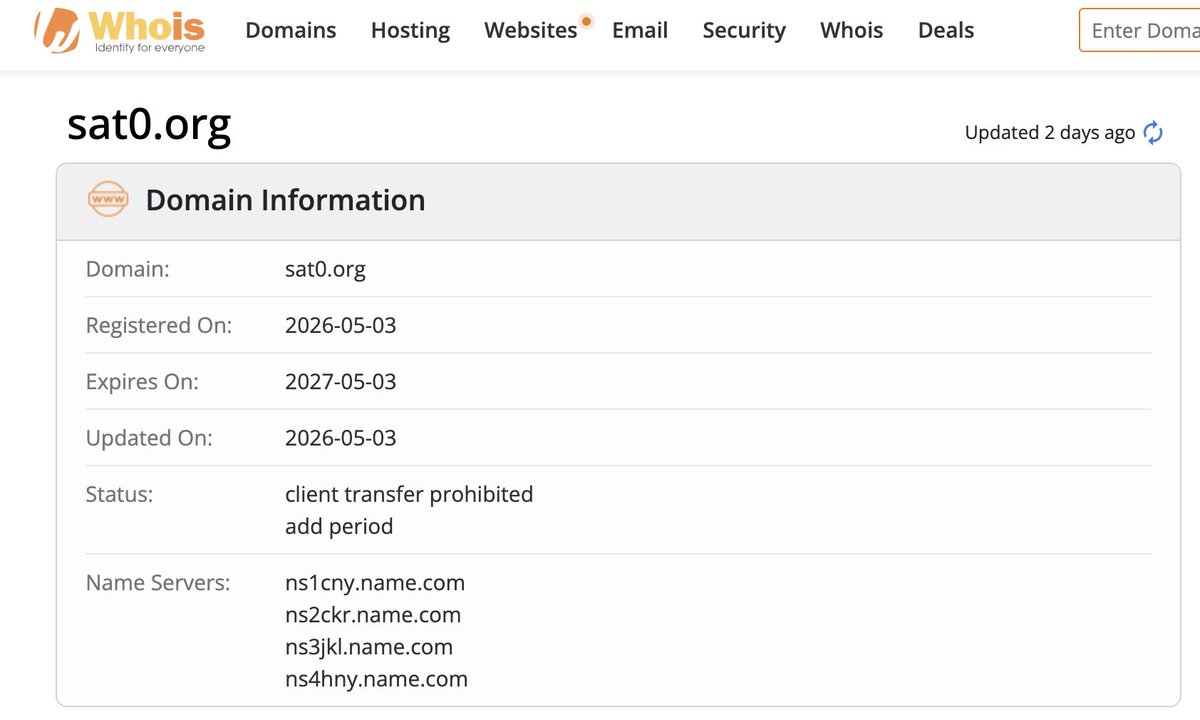Select name server ns4hny.name.com
Screen dimensions: 1200x720
pos(376,679)
